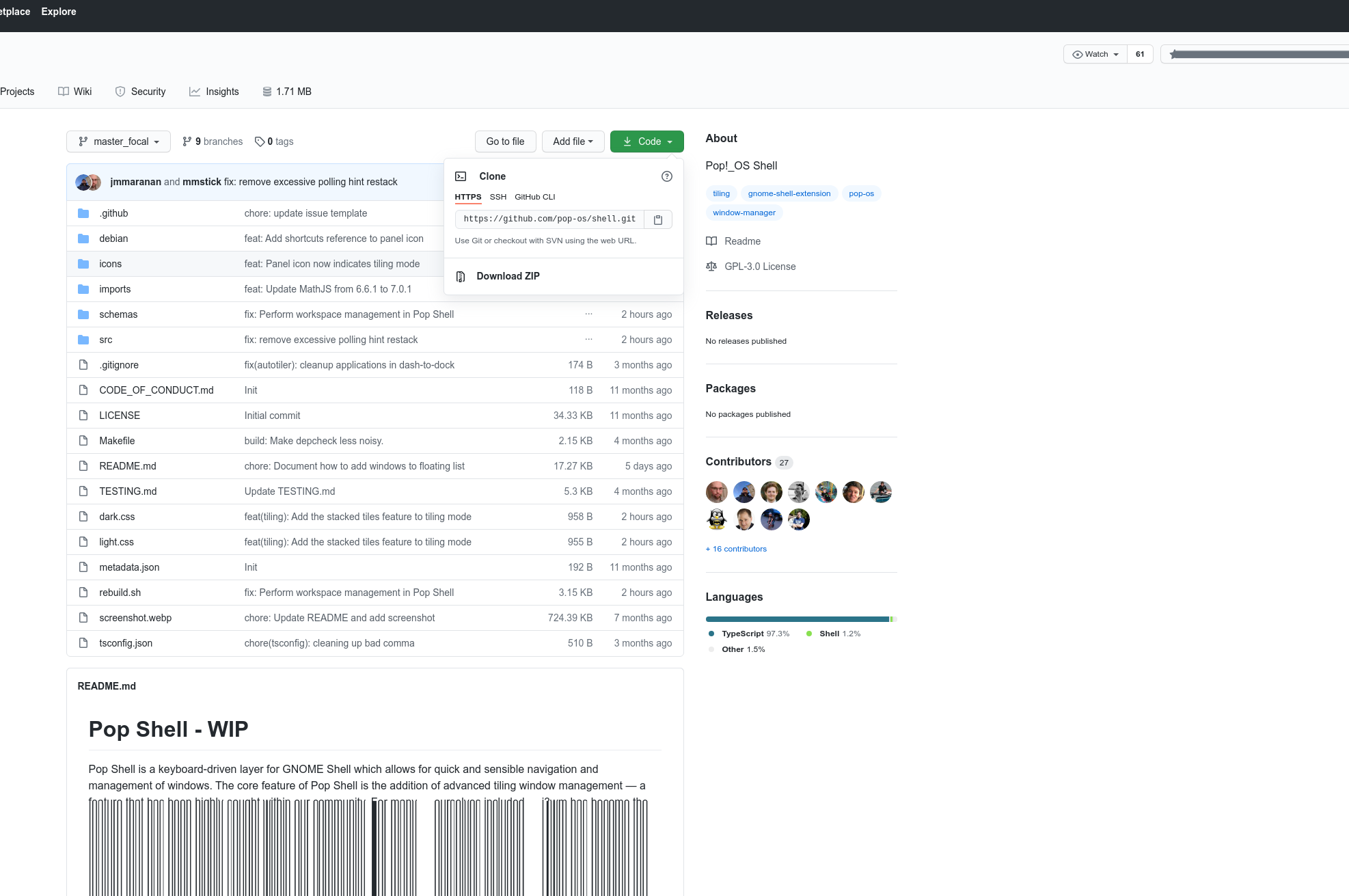Switch to the GitHub CLI tab
The width and height of the screenshot is (1349, 896).
pos(535,197)
